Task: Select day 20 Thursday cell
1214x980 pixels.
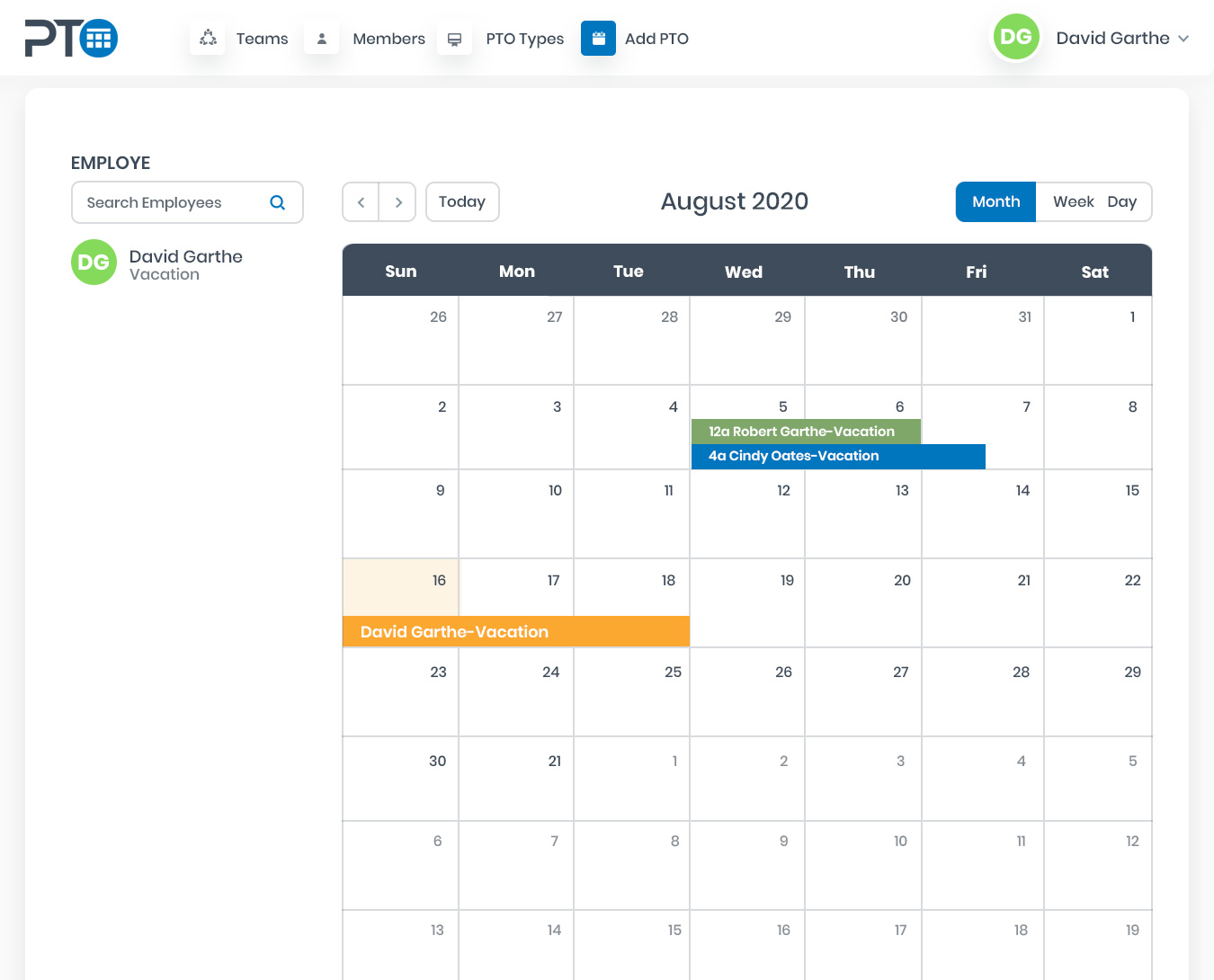Action: (x=863, y=602)
